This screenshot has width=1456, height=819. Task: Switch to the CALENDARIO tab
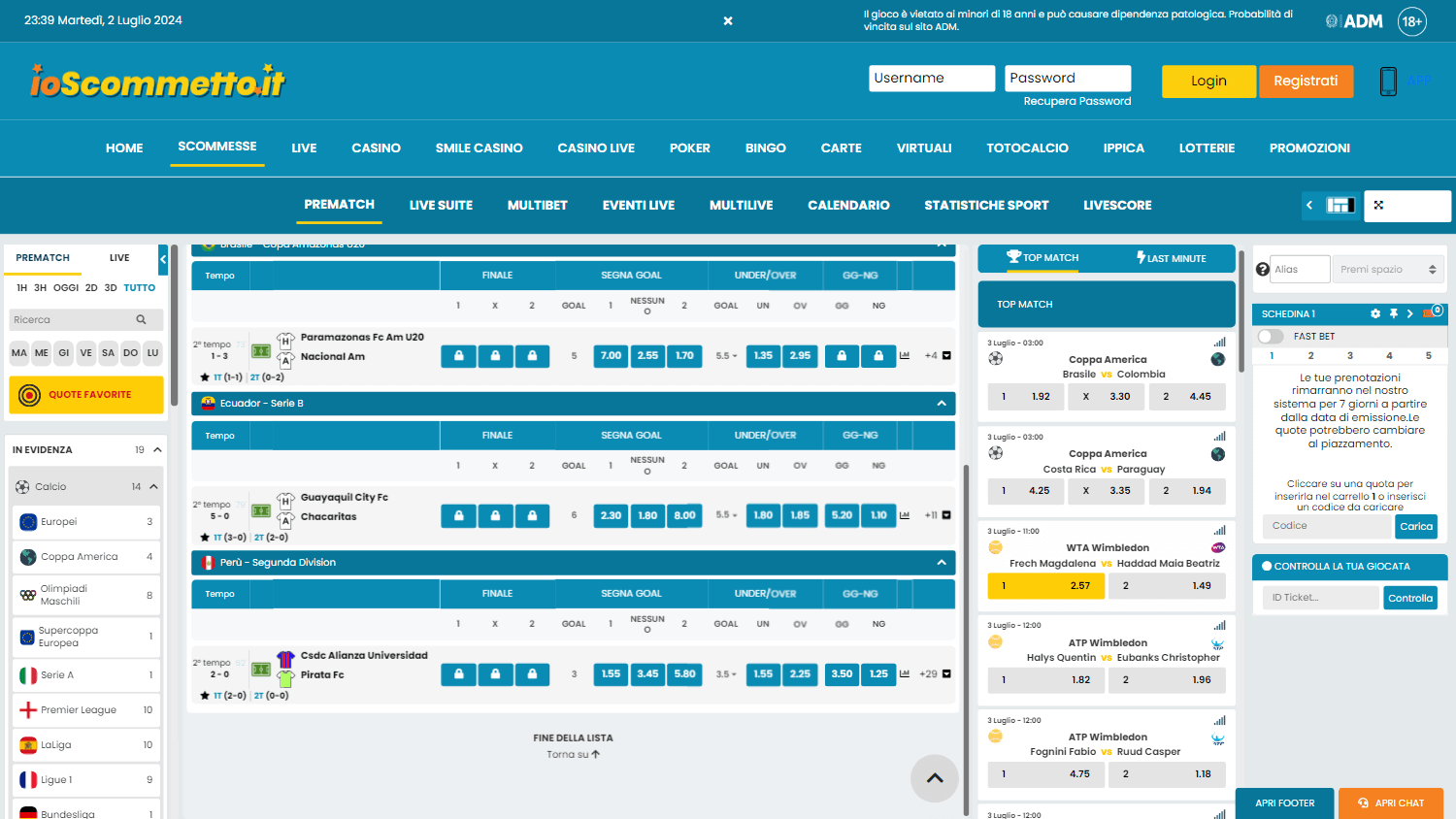(848, 205)
